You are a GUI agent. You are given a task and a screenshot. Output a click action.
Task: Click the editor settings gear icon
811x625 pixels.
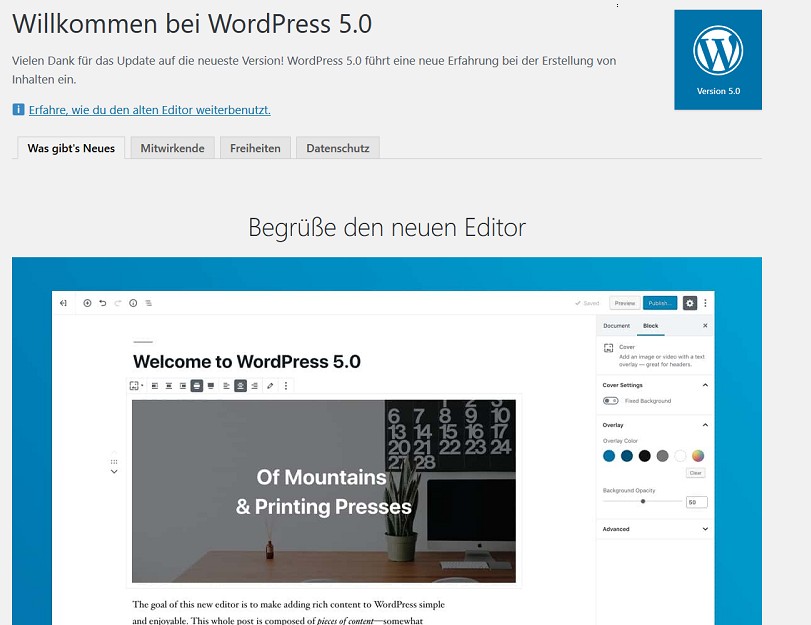[x=689, y=303]
